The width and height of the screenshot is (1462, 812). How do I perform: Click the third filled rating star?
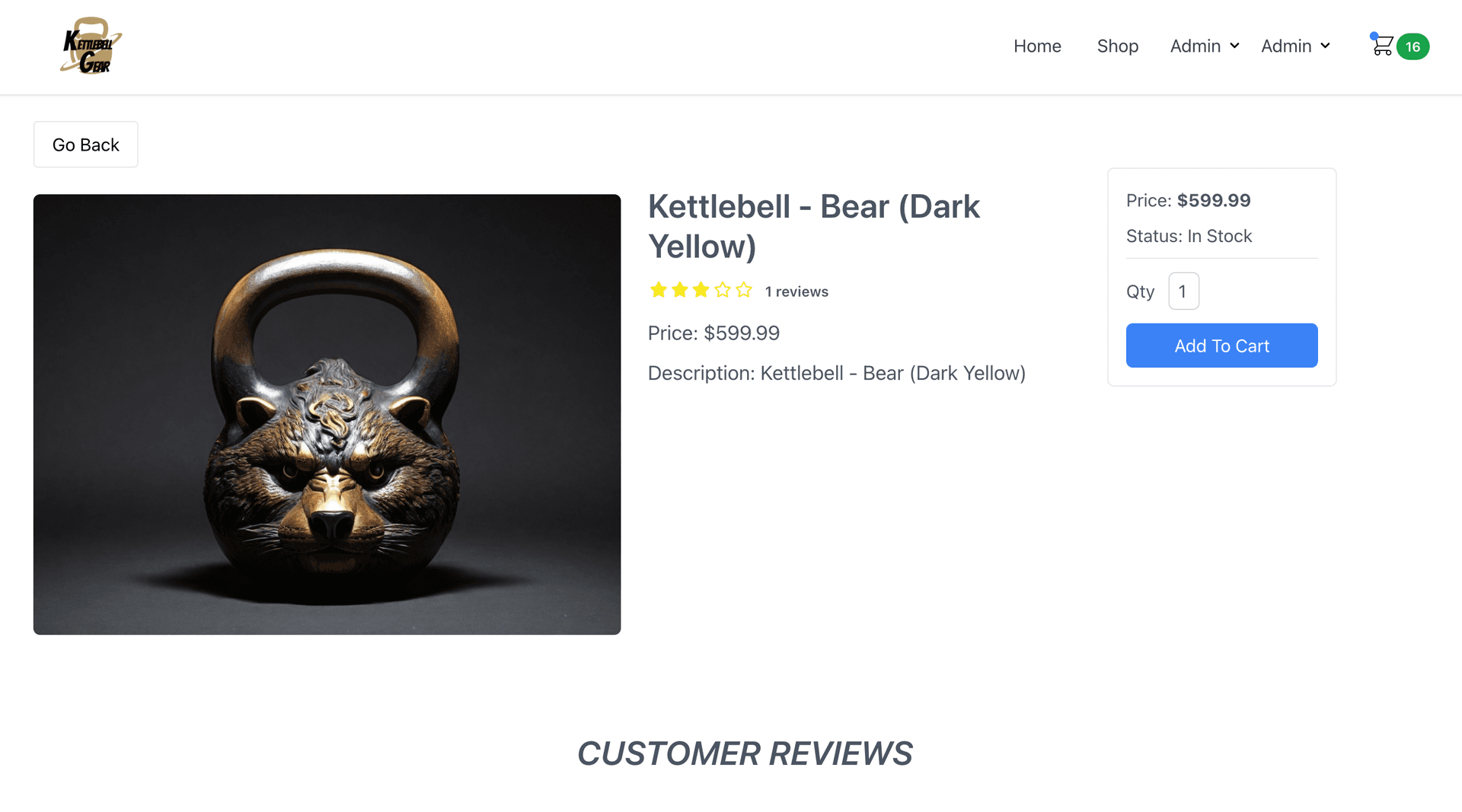(701, 290)
